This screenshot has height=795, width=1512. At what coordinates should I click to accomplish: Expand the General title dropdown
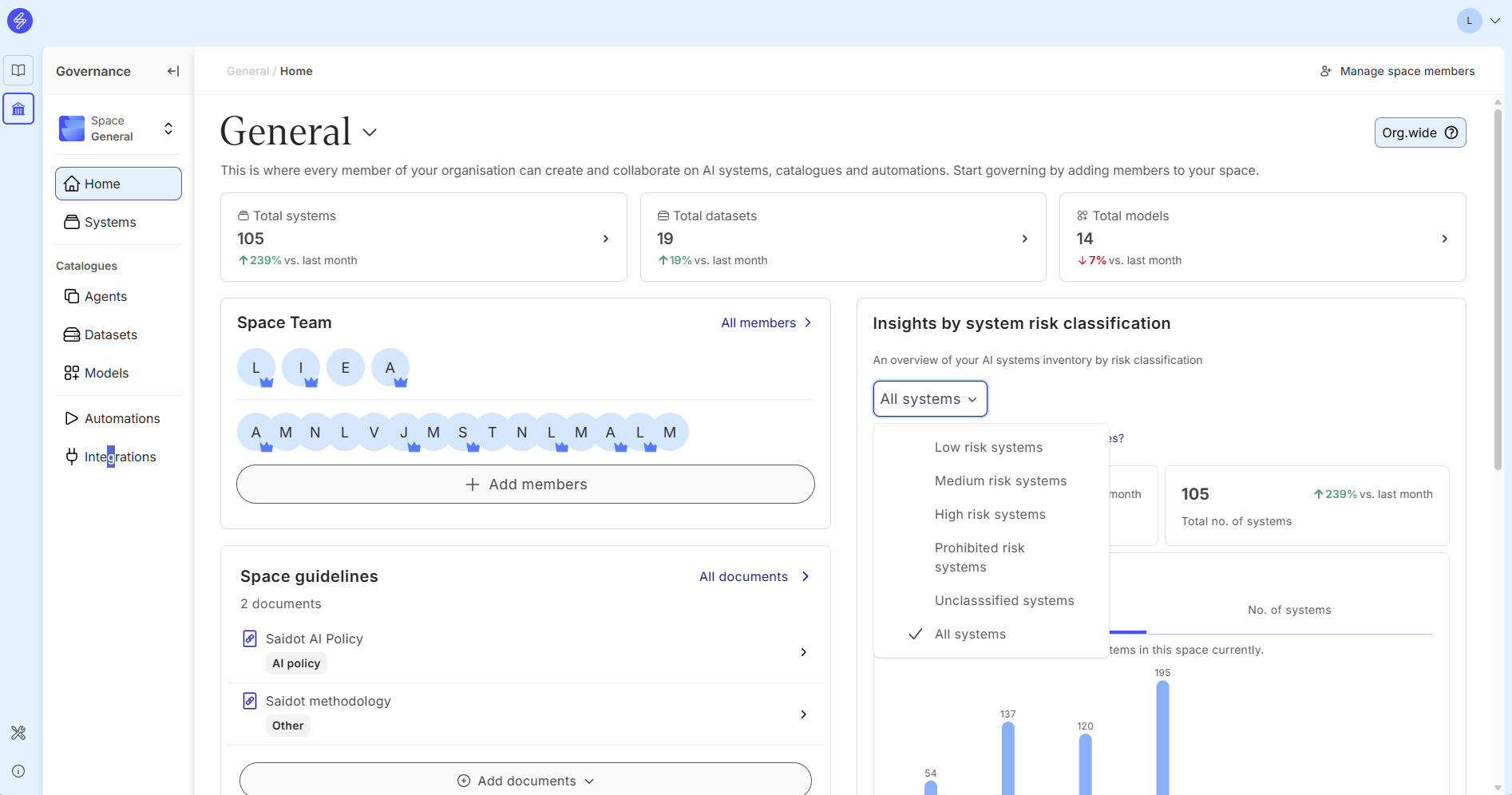369,132
